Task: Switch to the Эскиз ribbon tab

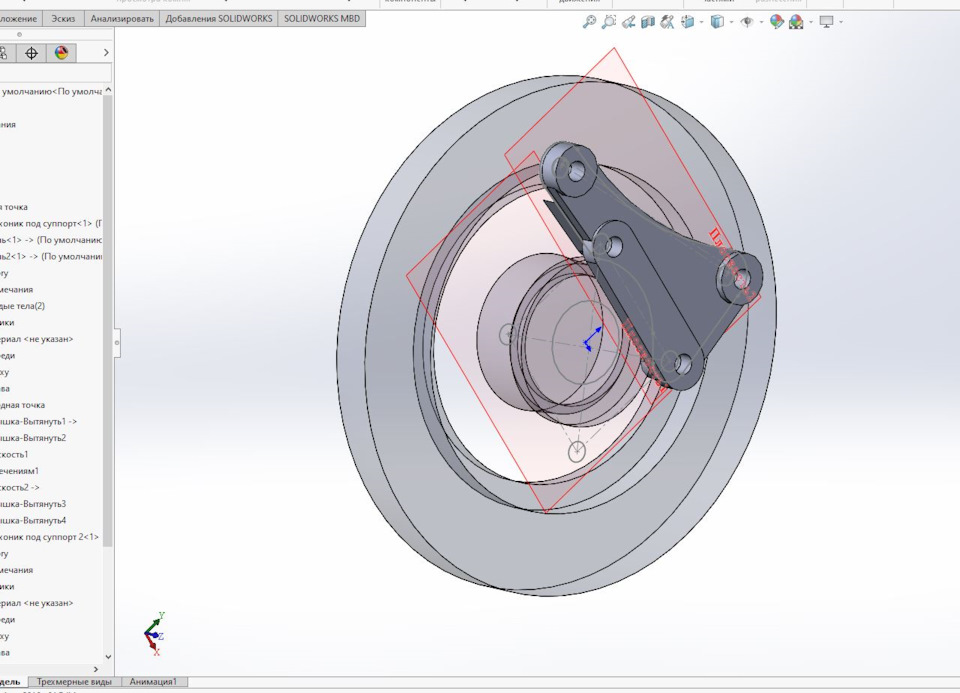Action: tap(63, 18)
